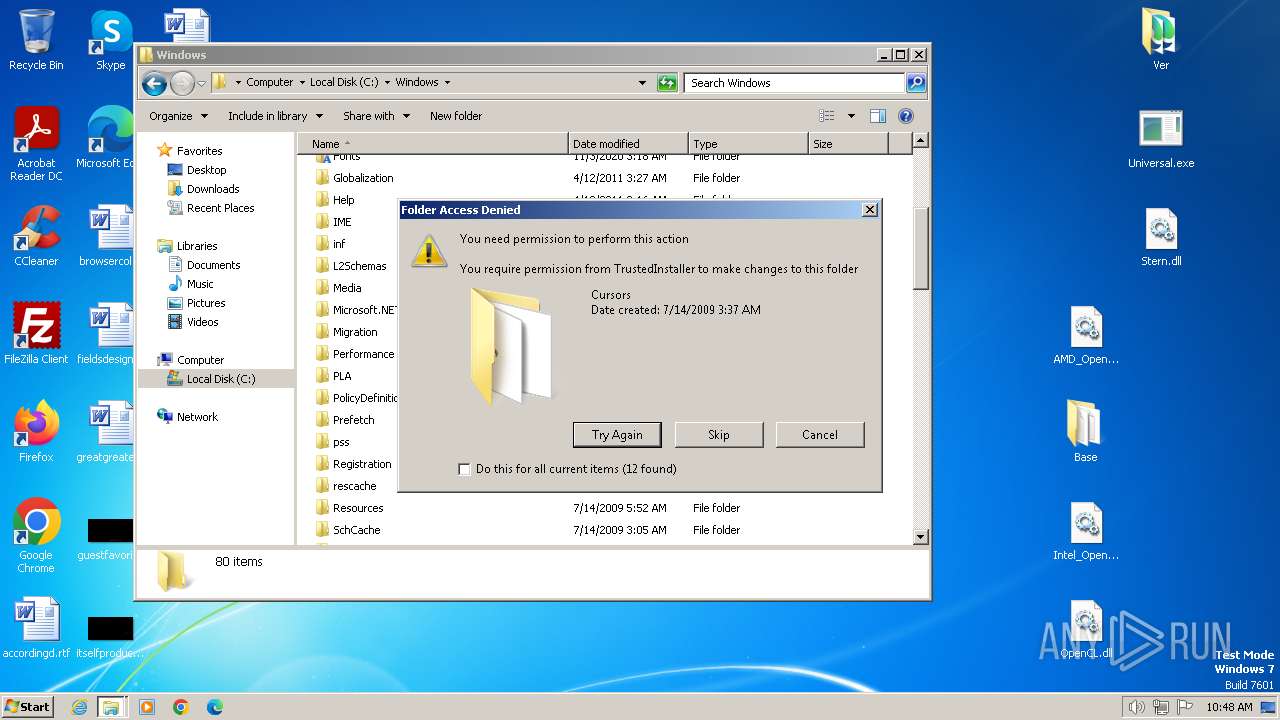1280x720 pixels.
Task: Click Local Disk (C:) breadcrumb
Action: coord(344,82)
